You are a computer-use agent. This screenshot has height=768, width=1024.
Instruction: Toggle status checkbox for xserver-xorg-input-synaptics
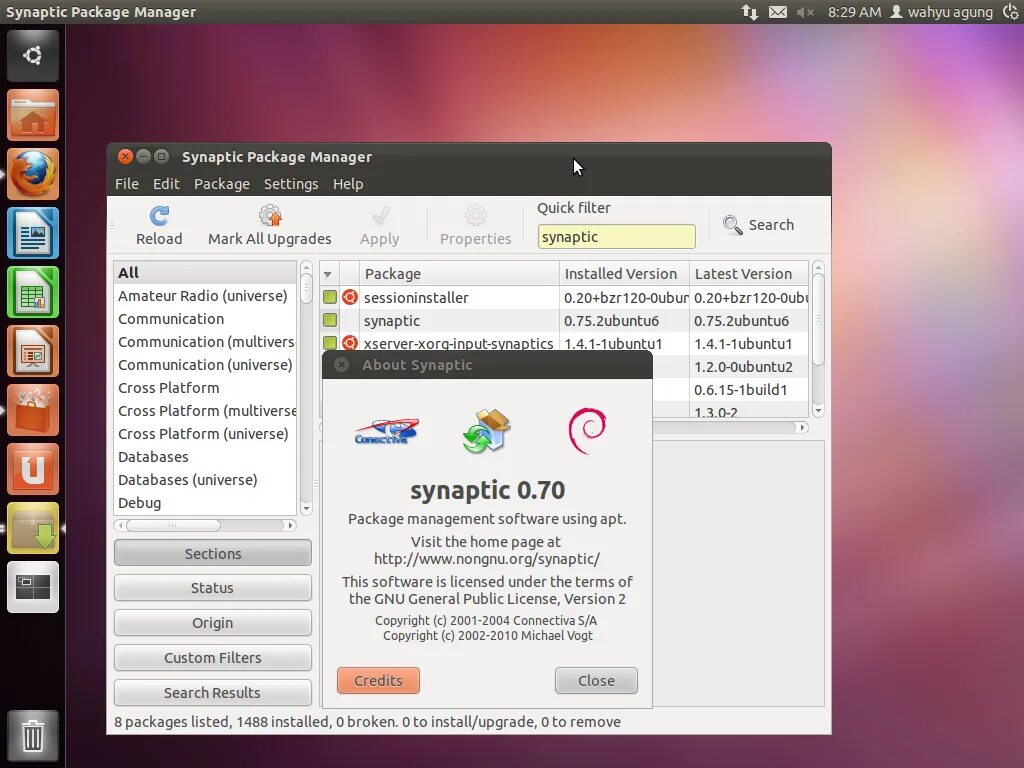(x=330, y=343)
